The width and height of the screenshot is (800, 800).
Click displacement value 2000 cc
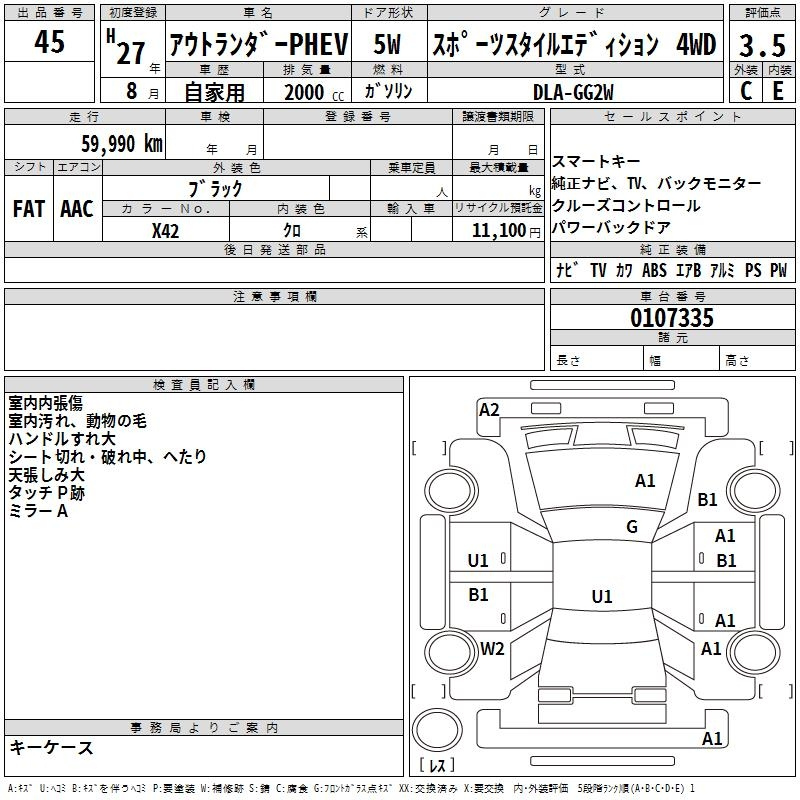click(314, 92)
